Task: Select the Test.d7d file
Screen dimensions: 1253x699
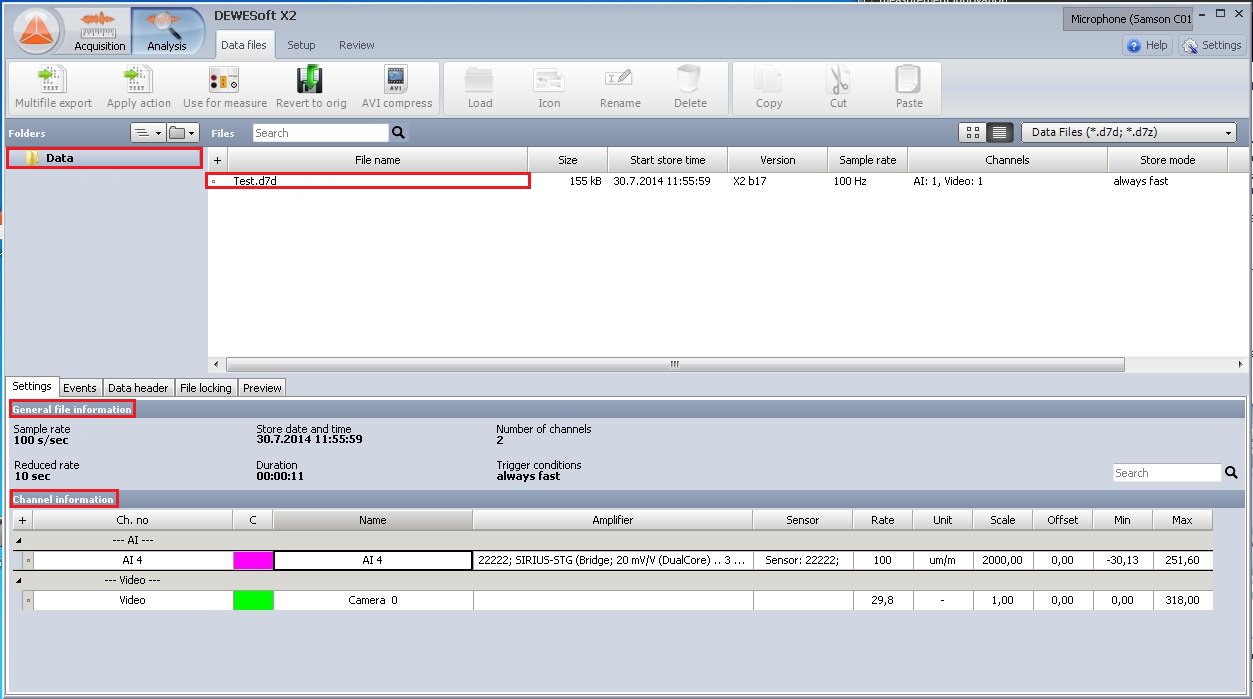Action: (368, 181)
